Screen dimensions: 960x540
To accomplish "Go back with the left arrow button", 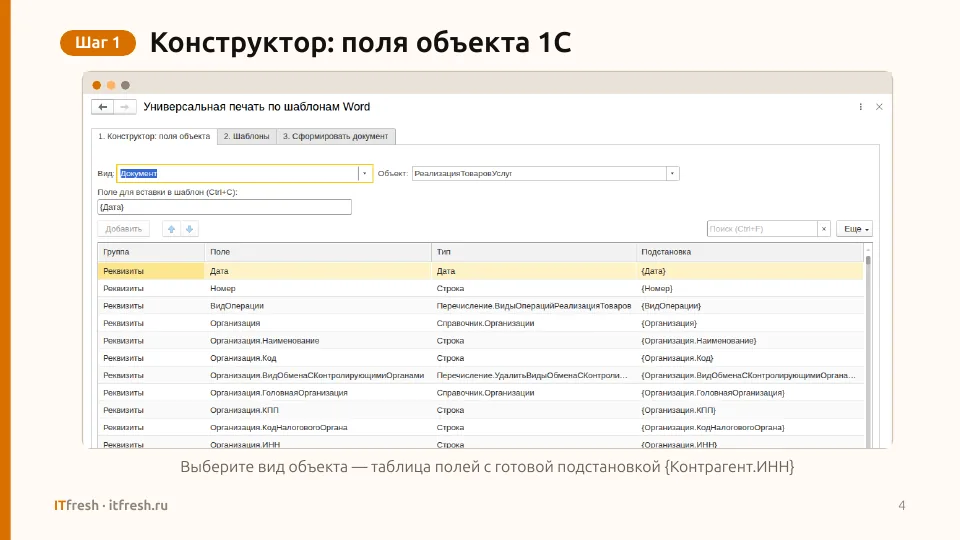I will [102, 107].
